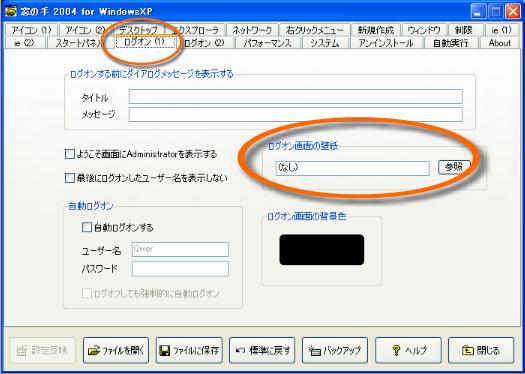Select the 新規作成 tab
The height and width of the screenshot is (374, 525).
pos(376,30)
